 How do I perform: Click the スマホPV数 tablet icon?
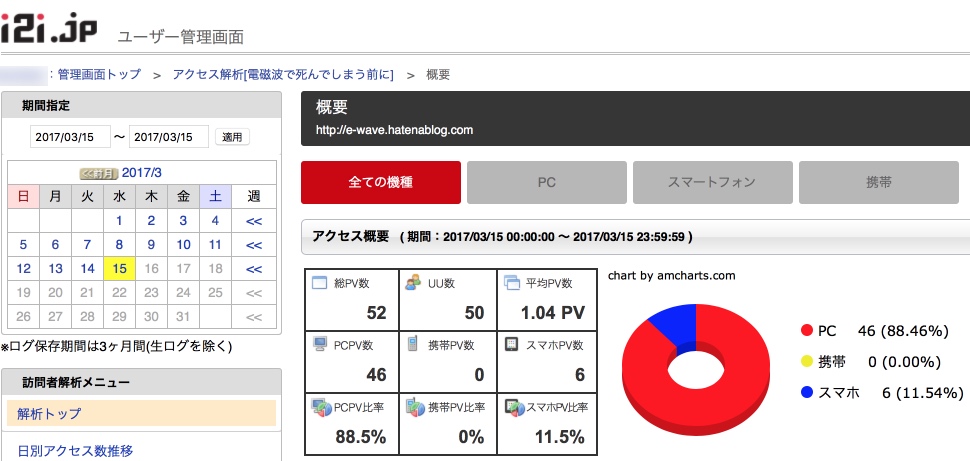(x=512, y=345)
